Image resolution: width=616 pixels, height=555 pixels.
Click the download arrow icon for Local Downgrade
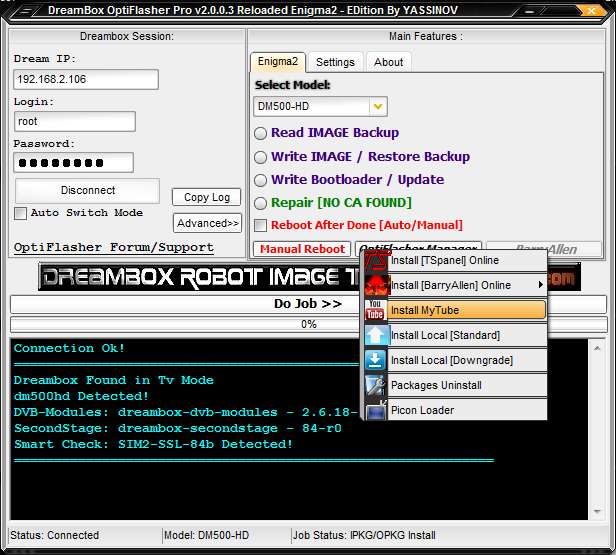(375, 360)
